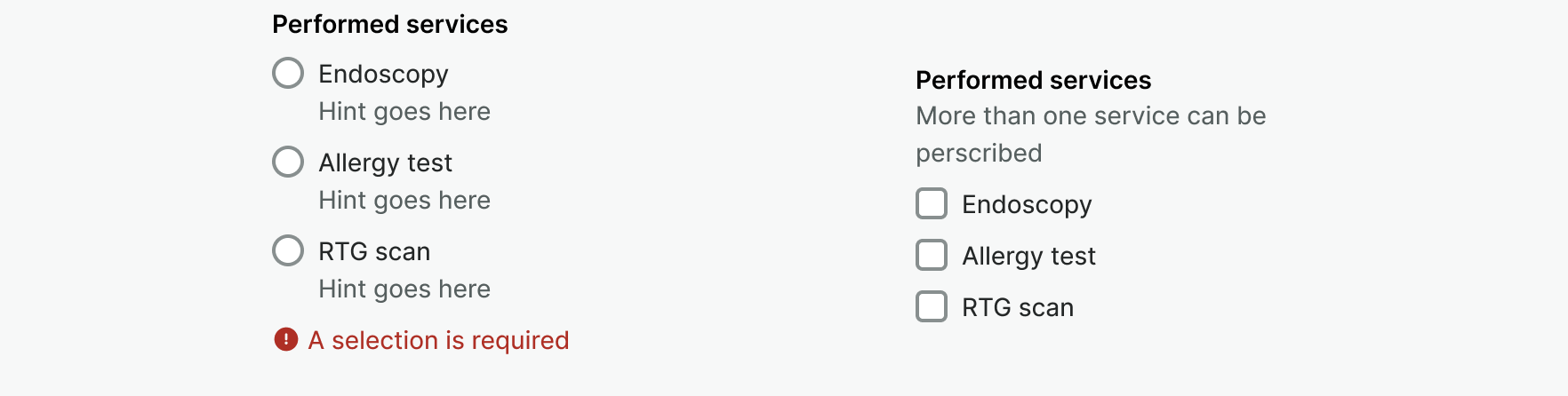The width and height of the screenshot is (1568, 396).
Task: Tick the Endoscopy checkbox square
Action: coord(932,203)
